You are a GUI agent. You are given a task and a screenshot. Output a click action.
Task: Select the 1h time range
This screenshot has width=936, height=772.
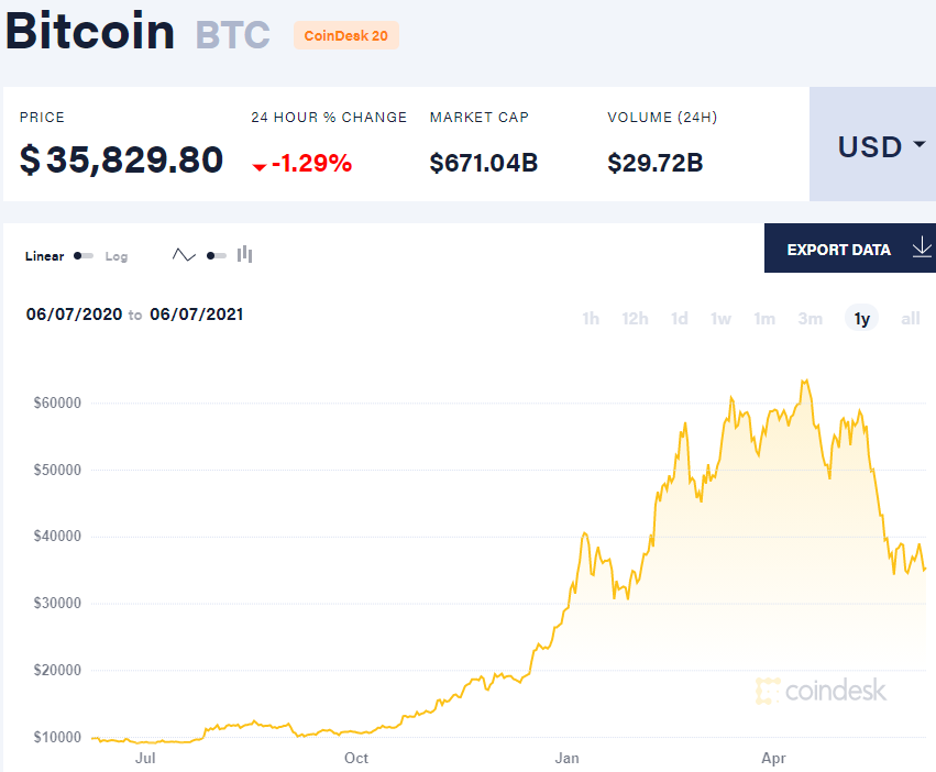tap(590, 319)
